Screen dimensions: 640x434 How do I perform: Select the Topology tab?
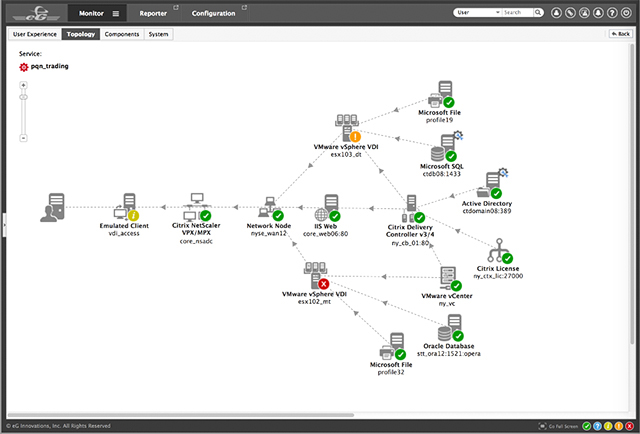coord(81,34)
